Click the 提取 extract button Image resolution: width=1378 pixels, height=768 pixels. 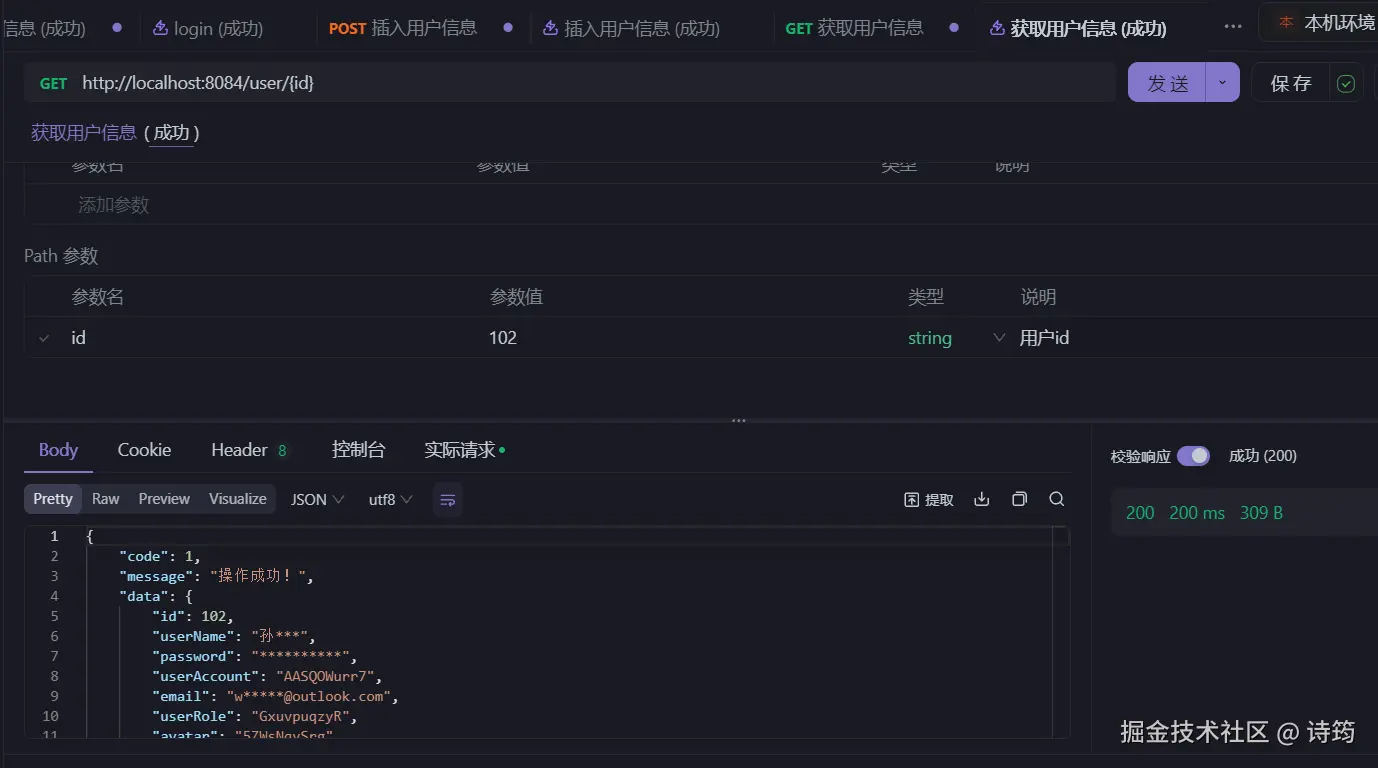[929, 499]
